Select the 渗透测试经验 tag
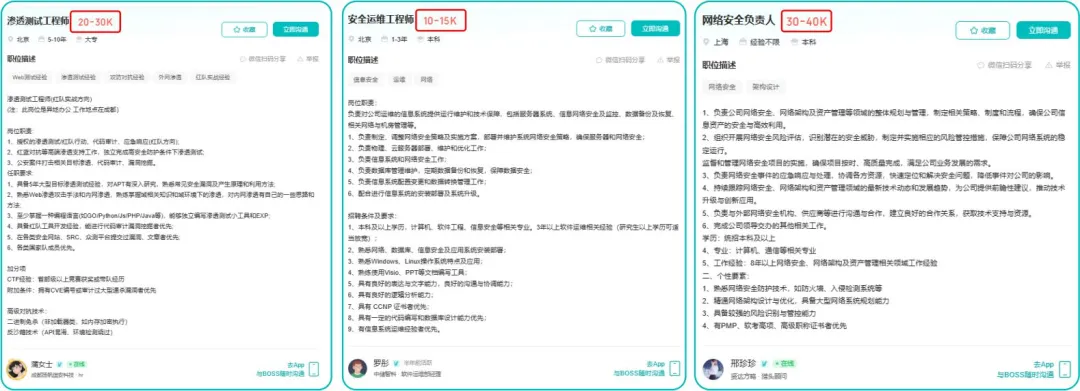1080x391 pixels. 79,78
